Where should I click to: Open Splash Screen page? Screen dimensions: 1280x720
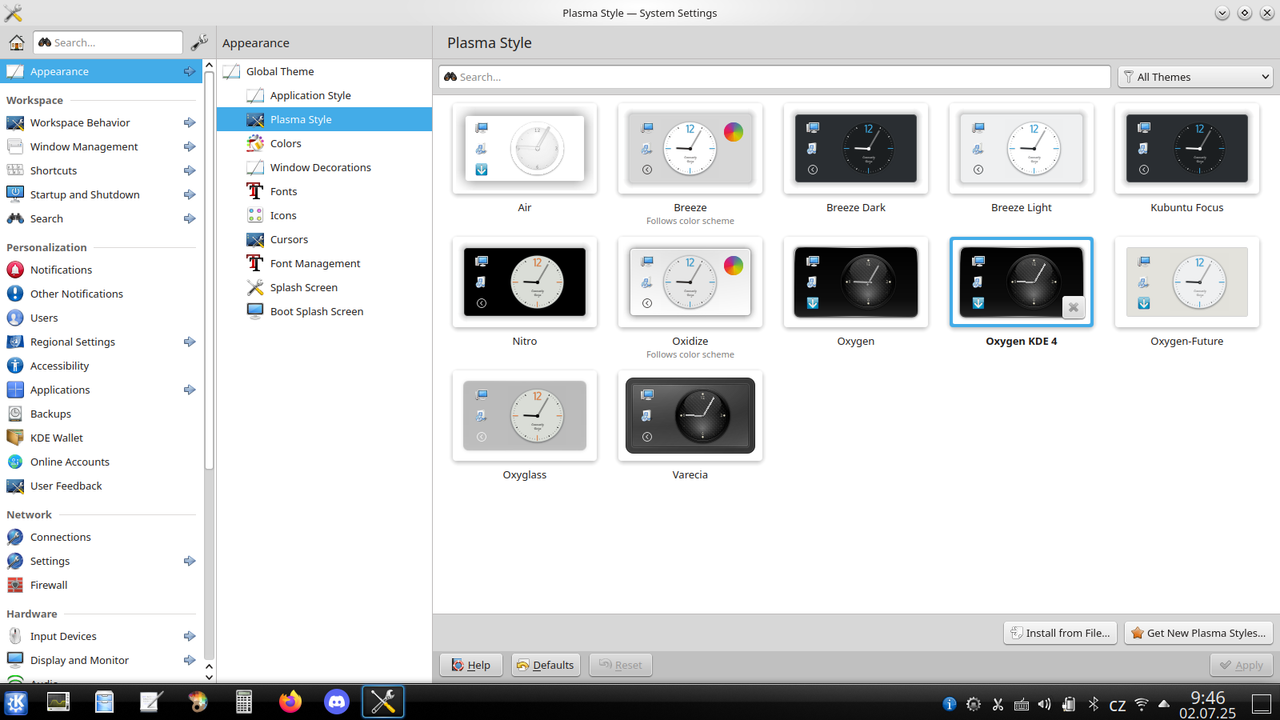(324, 288)
